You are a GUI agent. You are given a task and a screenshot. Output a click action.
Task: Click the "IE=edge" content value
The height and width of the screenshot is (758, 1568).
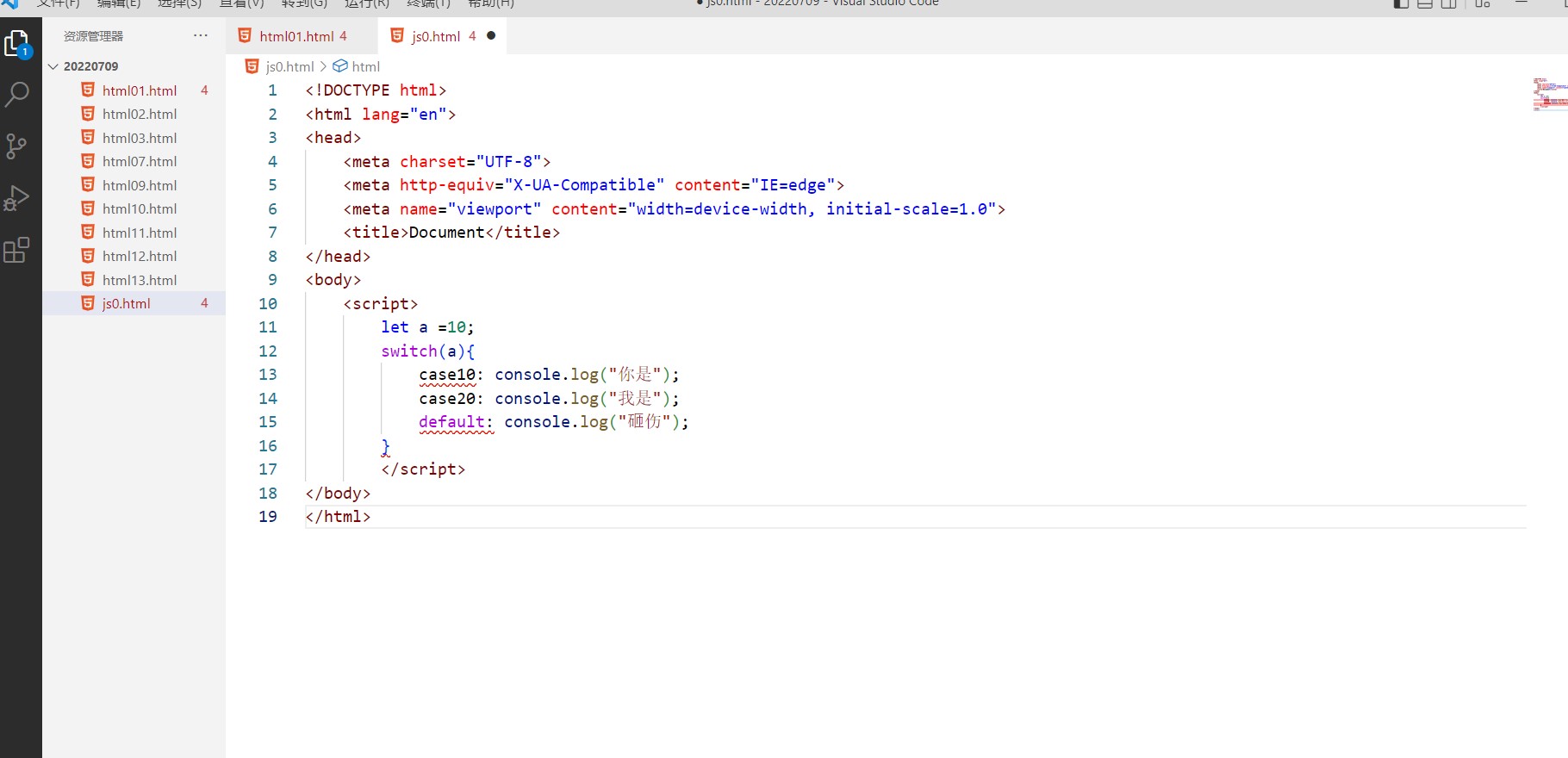tap(793, 185)
